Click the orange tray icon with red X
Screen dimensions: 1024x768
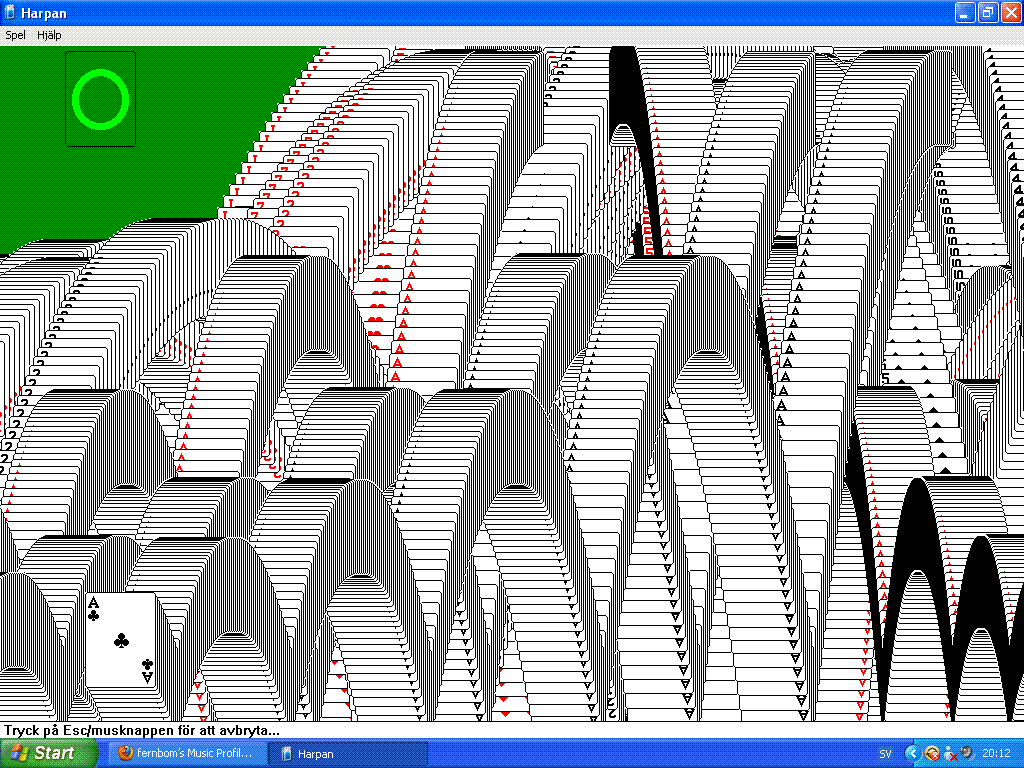(933, 754)
